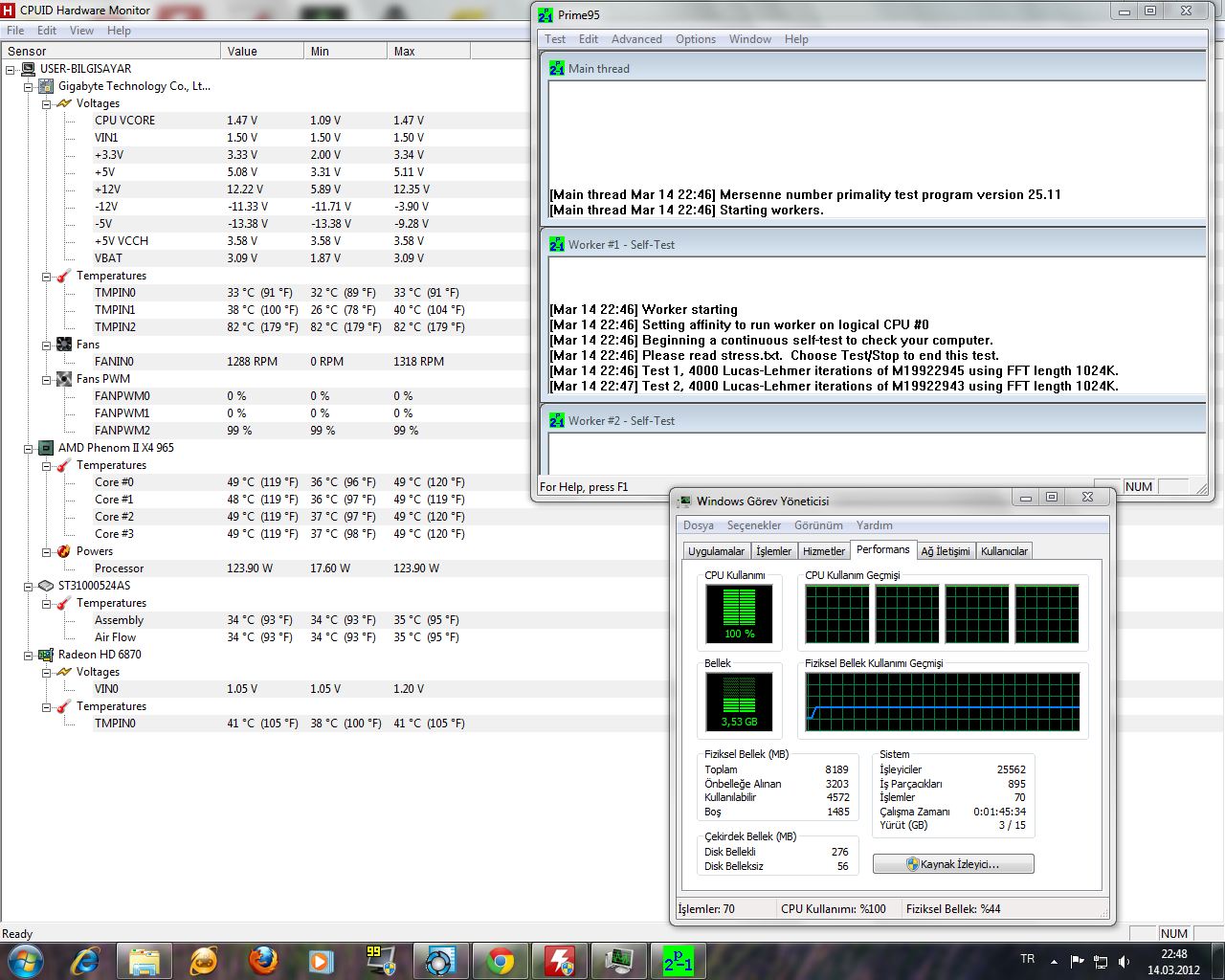Launch Internet Explorer from the taskbar
1225x980 pixels.
click(x=85, y=960)
